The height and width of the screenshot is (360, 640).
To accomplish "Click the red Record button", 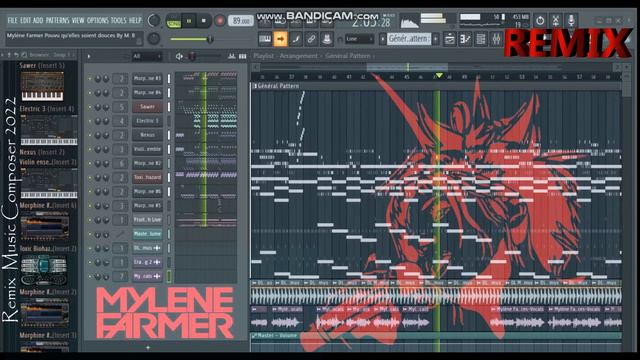I will (x=220, y=21).
